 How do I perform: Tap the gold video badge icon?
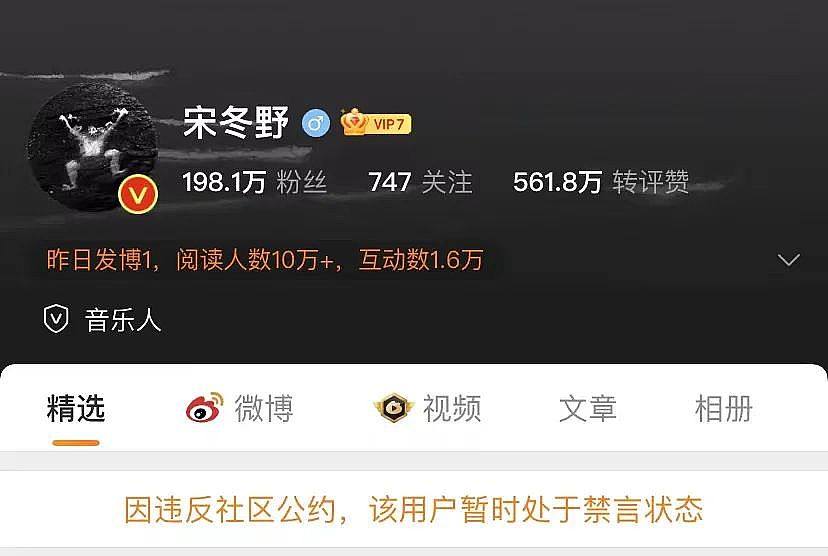coord(393,408)
